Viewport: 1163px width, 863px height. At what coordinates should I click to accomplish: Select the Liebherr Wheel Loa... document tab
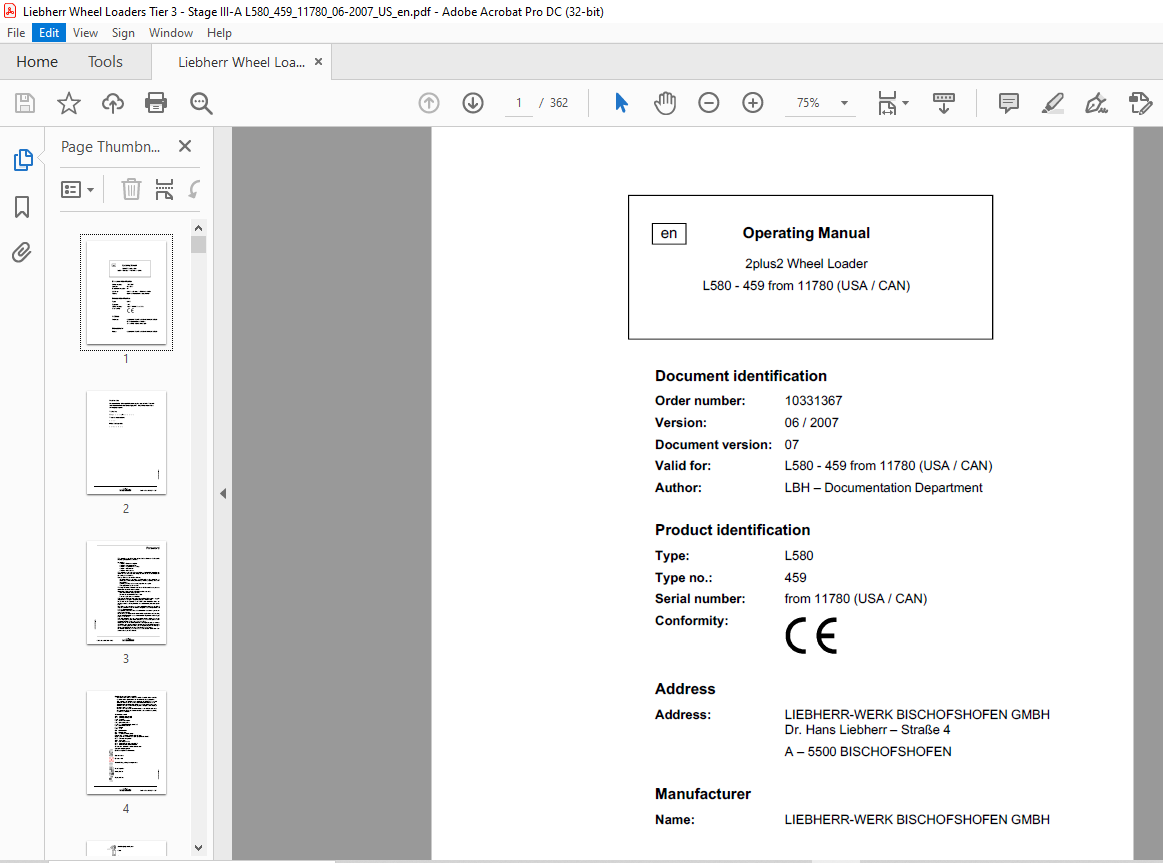pos(241,62)
